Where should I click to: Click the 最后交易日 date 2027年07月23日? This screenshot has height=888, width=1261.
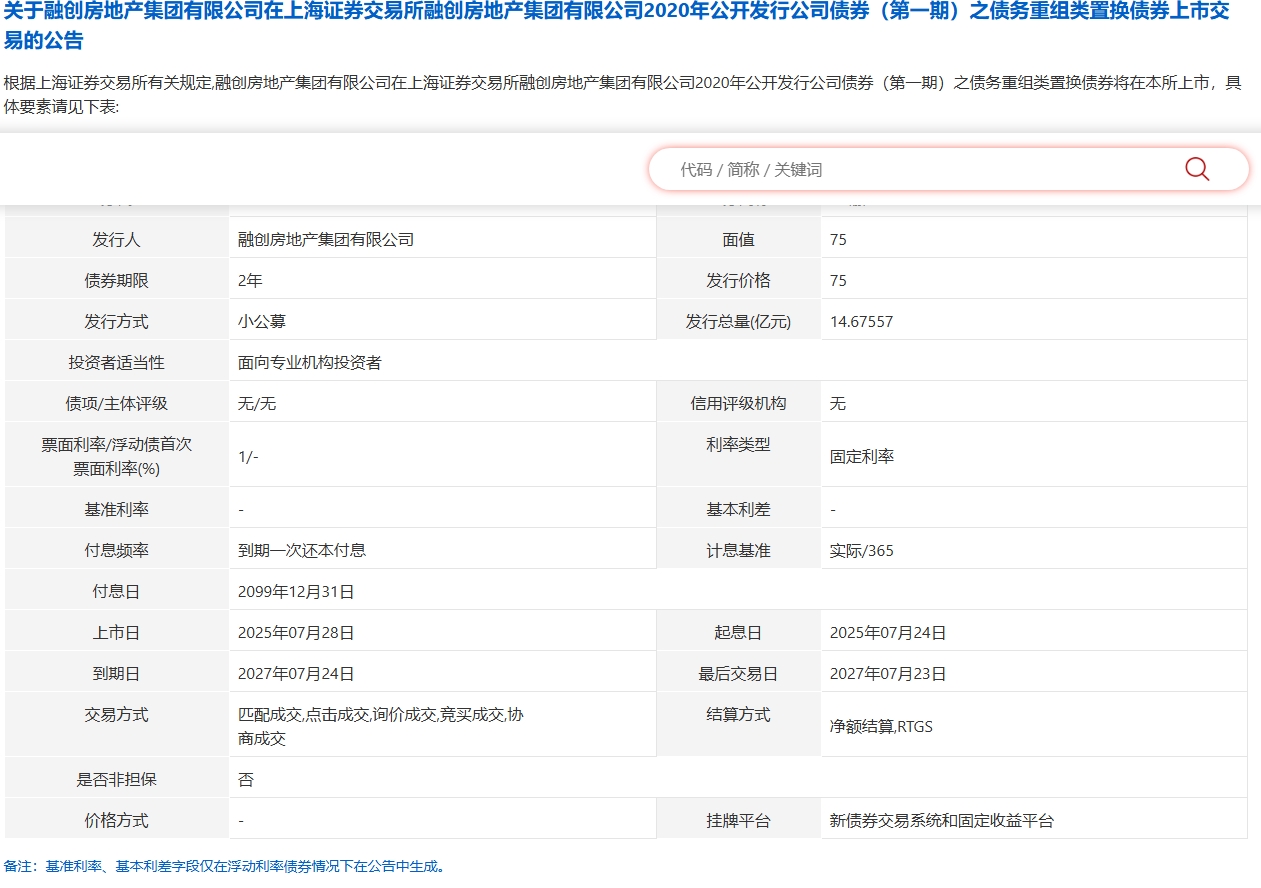[888, 674]
